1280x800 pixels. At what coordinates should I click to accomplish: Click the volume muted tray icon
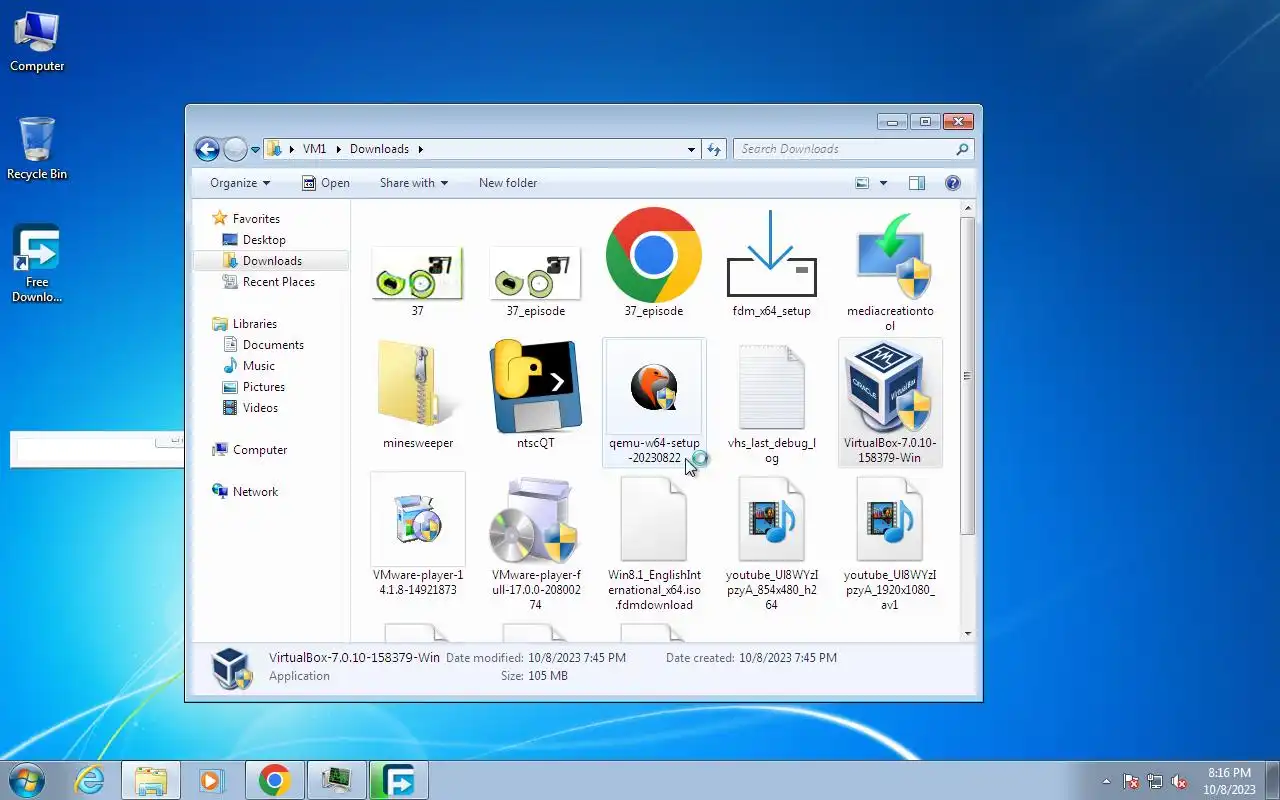click(1179, 781)
